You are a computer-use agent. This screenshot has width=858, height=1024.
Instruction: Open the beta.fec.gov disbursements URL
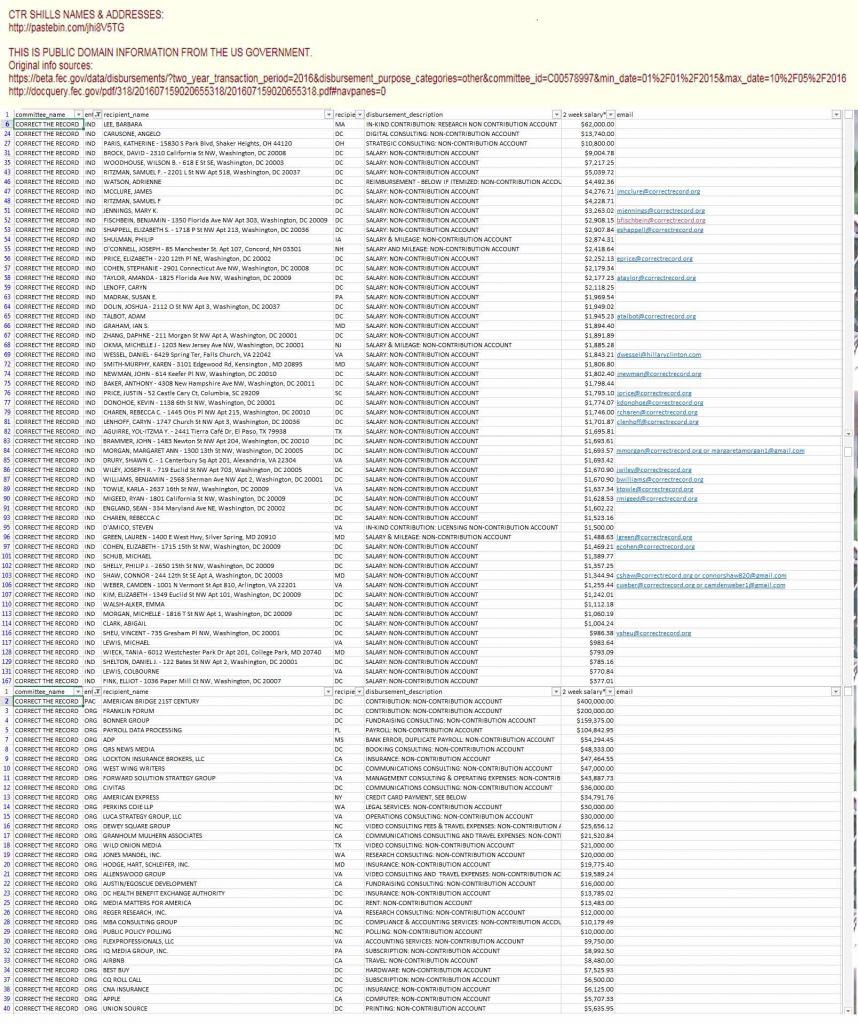coord(427,78)
